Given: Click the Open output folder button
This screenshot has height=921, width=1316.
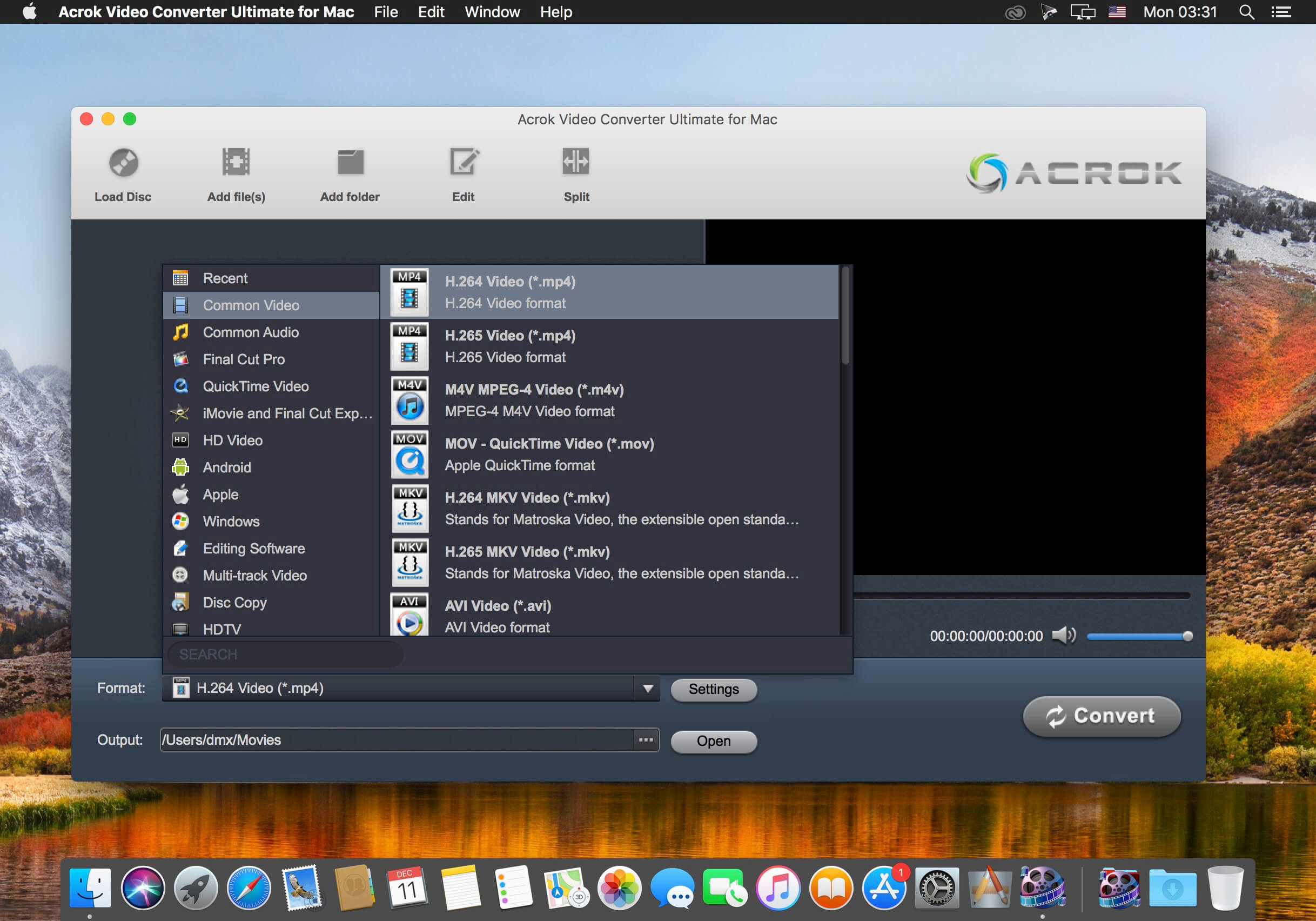Looking at the screenshot, I should (714, 740).
